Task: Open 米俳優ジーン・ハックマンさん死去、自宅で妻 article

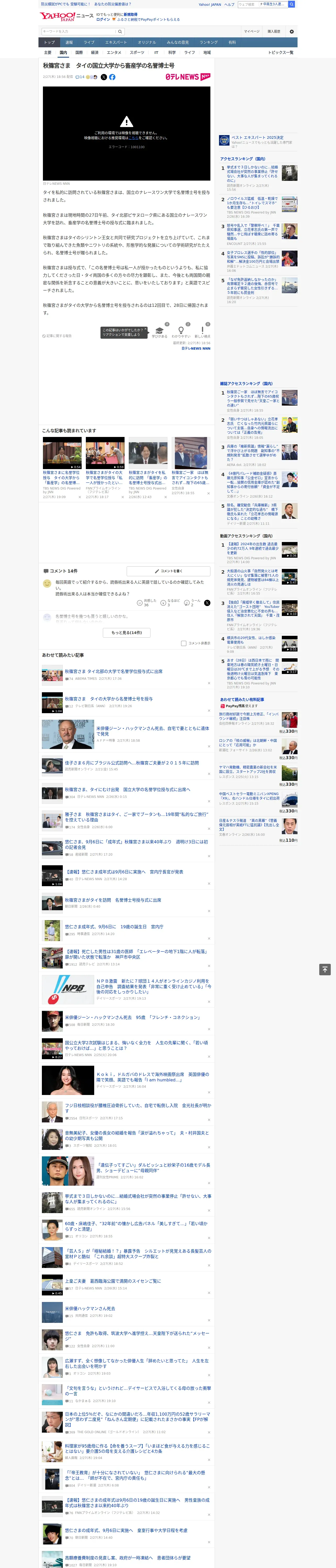Action: 153,730
